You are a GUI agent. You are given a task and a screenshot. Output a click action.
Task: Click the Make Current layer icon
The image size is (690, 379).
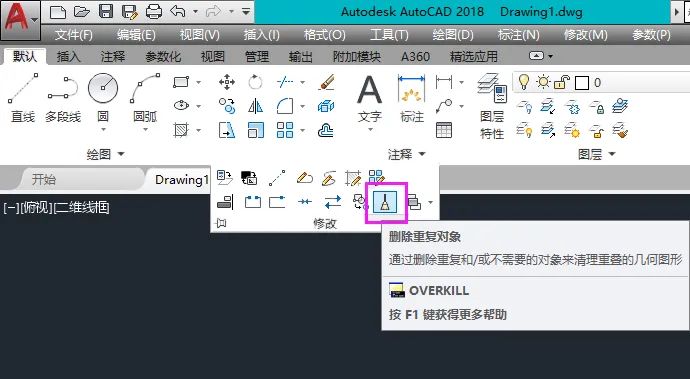click(620, 106)
